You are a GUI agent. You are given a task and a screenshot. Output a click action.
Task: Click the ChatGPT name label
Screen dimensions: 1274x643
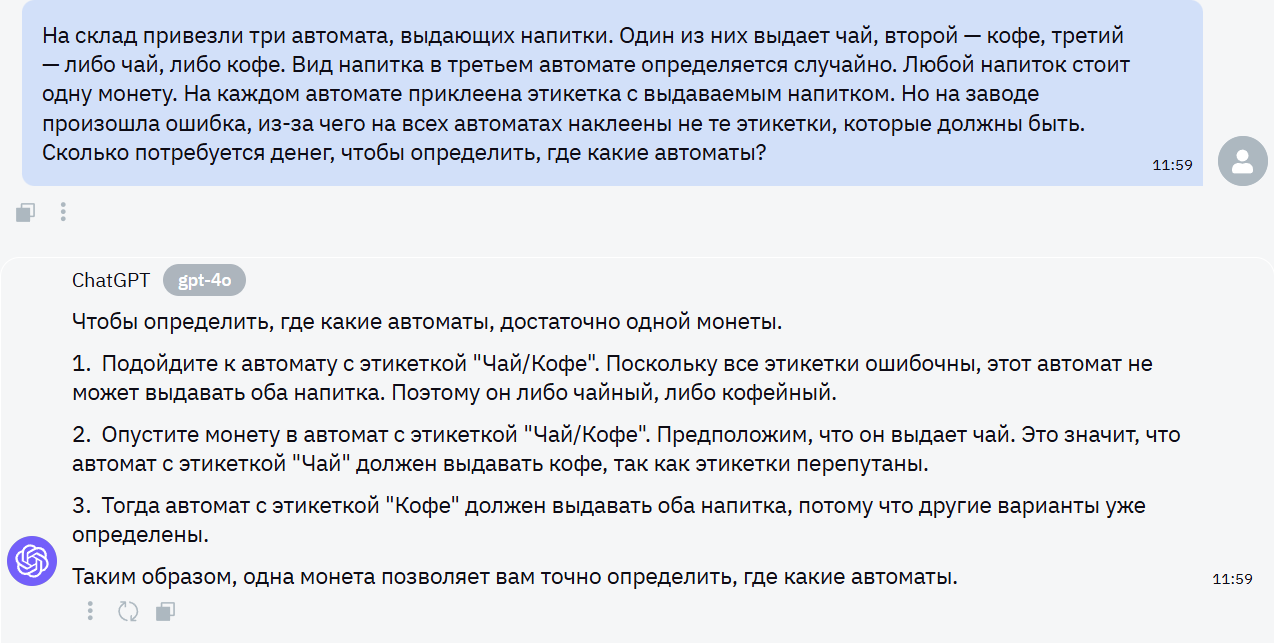(x=109, y=280)
